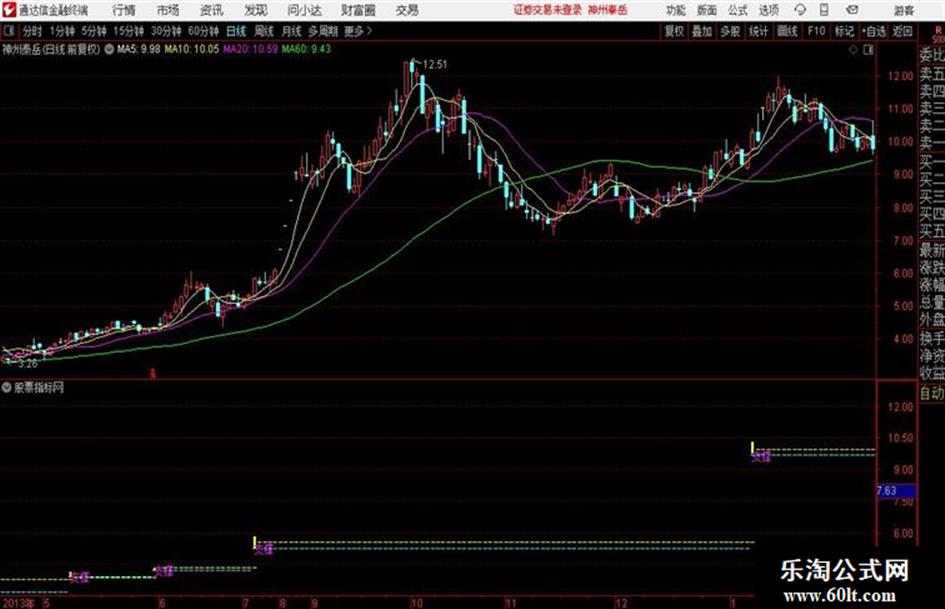This screenshot has width=945, height=609.
Task: Open the 公式 menu
Action: click(738, 10)
